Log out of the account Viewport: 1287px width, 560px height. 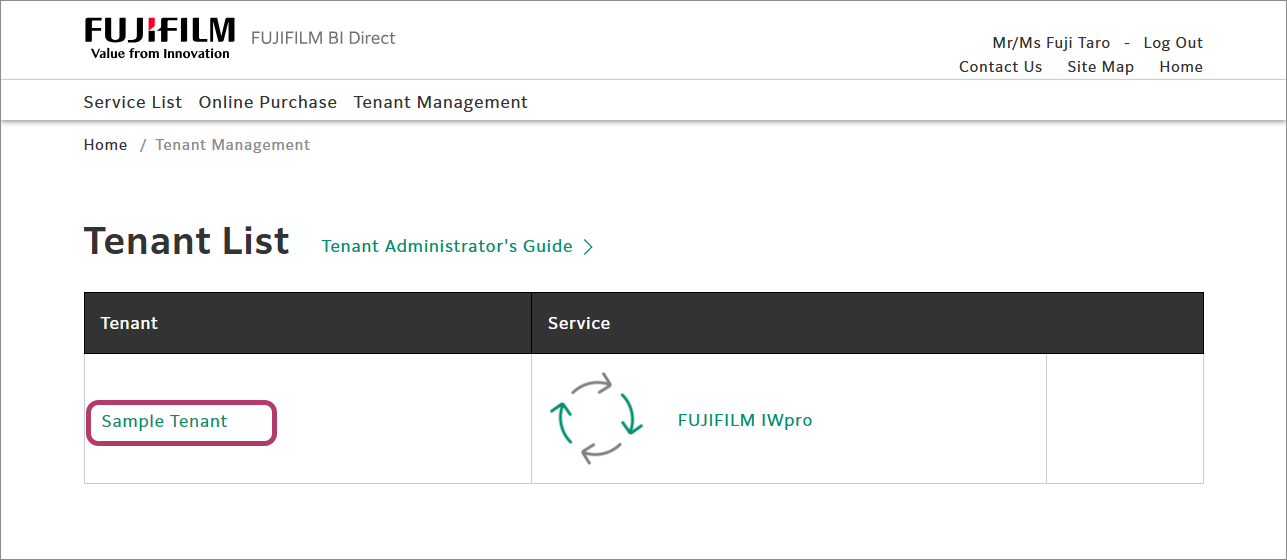[x=1173, y=43]
